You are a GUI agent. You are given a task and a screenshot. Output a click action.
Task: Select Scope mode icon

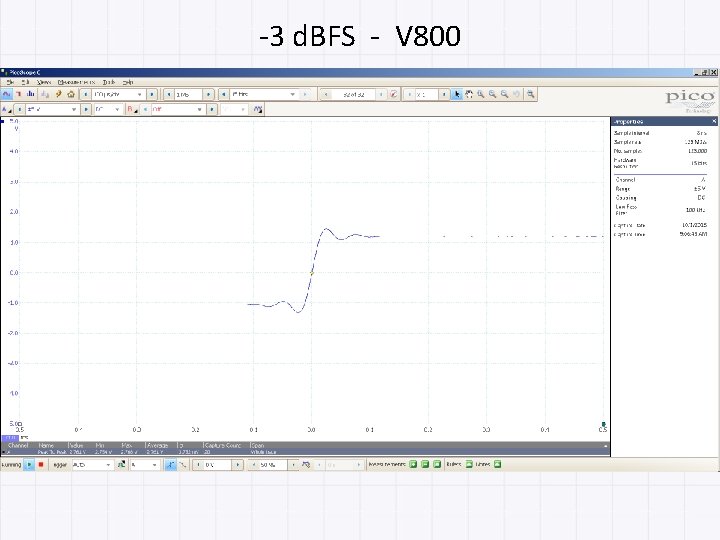(x=6, y=94)
